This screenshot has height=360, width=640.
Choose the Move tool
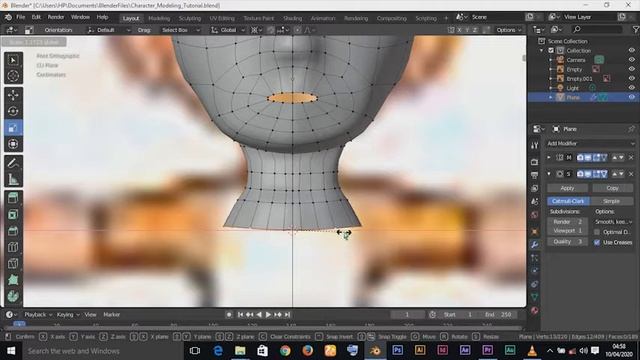pyautogui.click(x=13, y=95)
